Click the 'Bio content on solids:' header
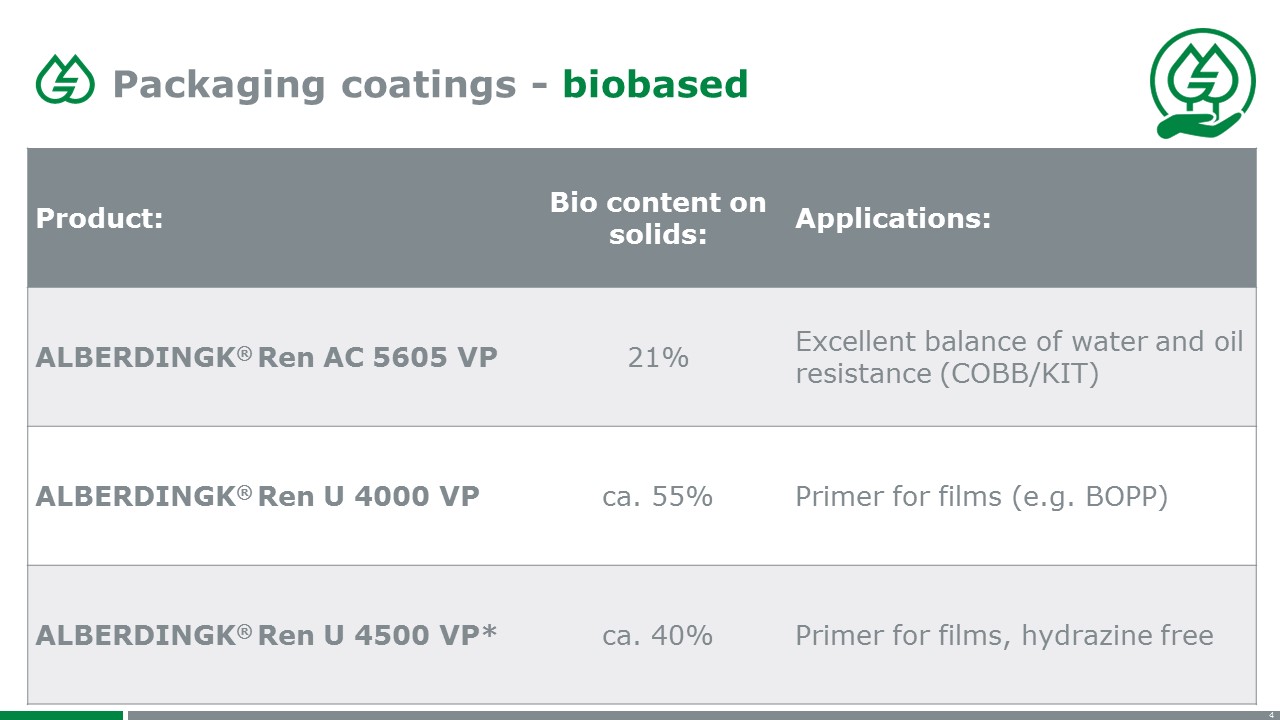Image resolution: width=1280 pixels, height=720 pixels. click(x=657, y=218)
